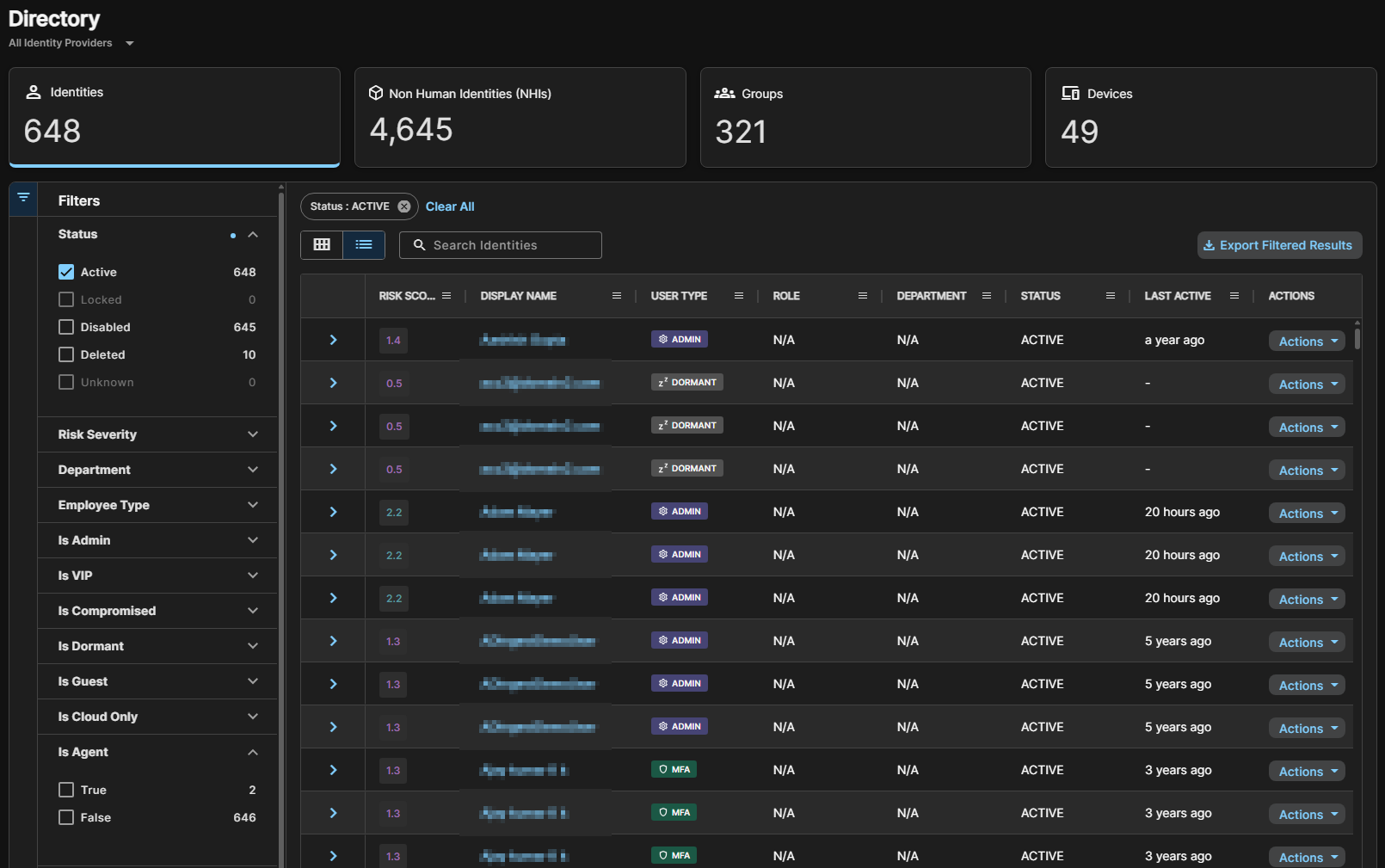
Task: Switch to list view layout
Action: click(x=364, y=245)
